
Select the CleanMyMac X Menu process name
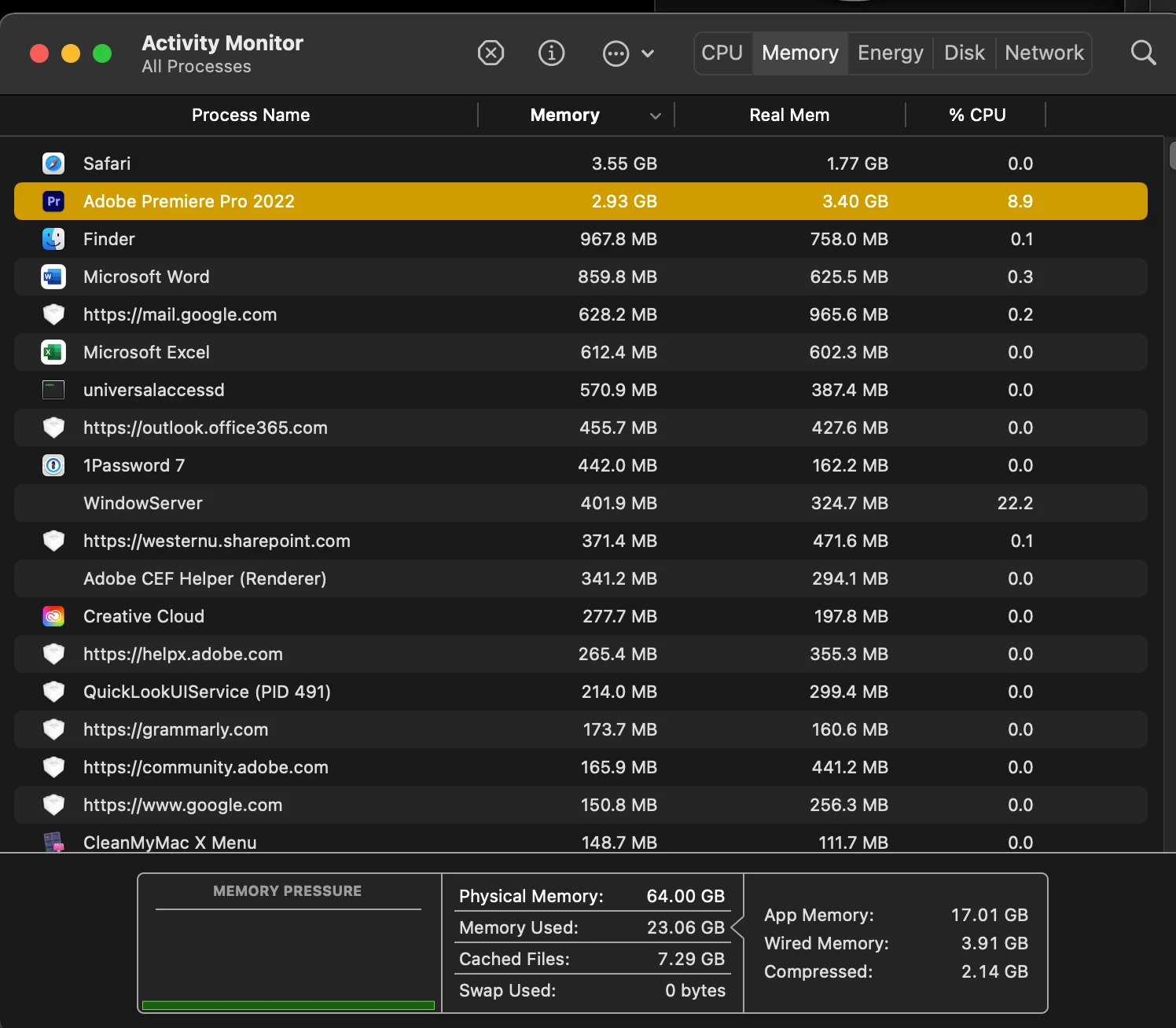coord(170,843)
